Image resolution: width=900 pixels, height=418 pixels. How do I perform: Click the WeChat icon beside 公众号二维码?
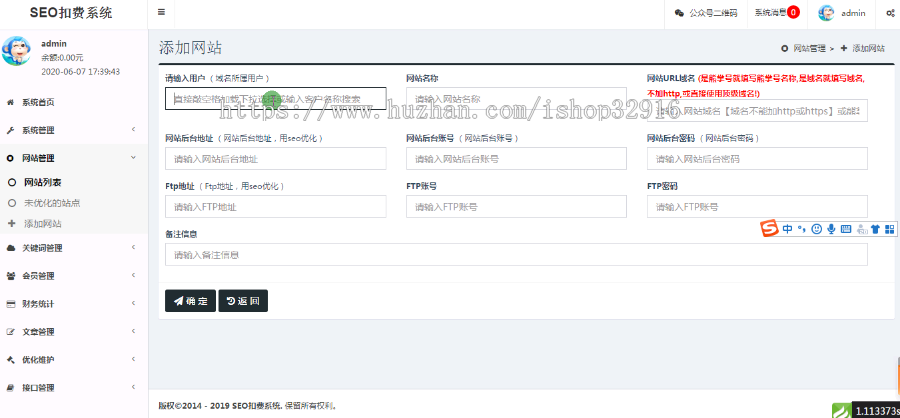click(680, 13)
